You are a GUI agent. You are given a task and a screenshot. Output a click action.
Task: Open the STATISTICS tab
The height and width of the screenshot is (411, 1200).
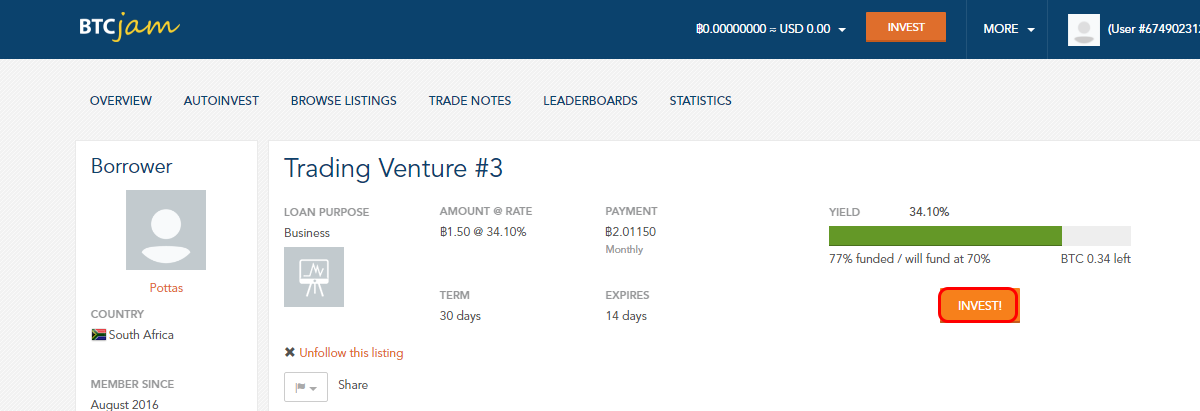pyautogui.click(x=700, y=101)
